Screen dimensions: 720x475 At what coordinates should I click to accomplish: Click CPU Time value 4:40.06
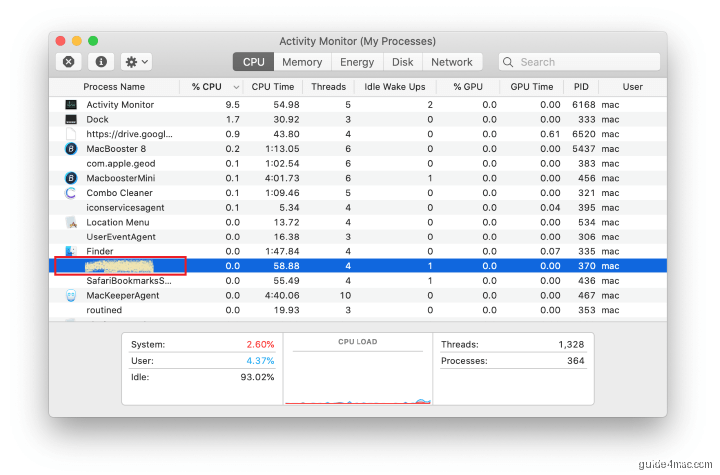(282, 295)
